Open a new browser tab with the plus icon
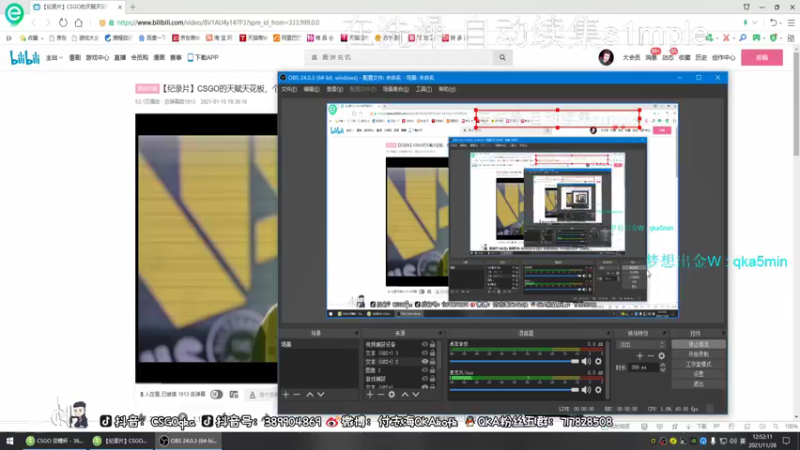The width and height of the screenshot is (800, 450). coord(133,7)
